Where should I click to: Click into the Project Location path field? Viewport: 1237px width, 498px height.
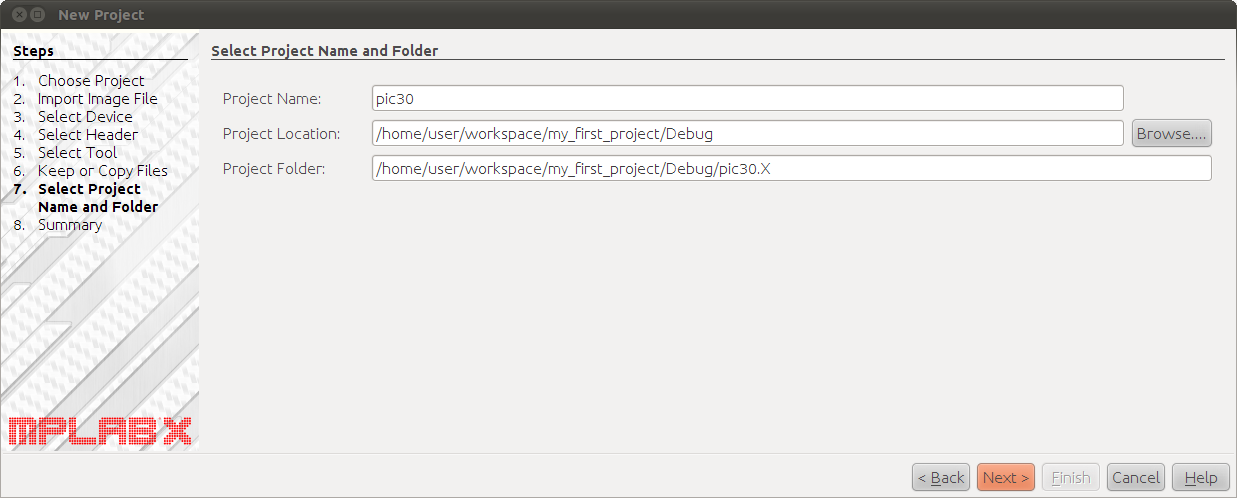(748, 133)
